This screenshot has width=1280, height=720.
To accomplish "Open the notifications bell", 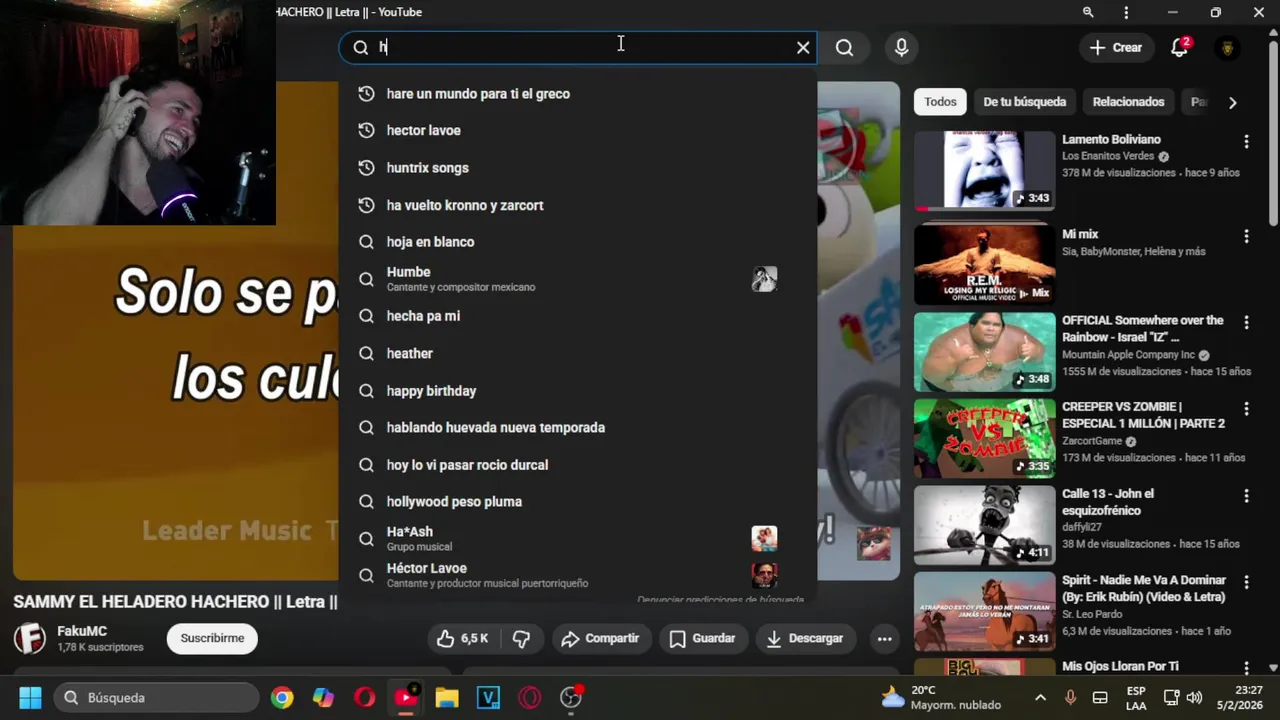I will pos(1180,47).
